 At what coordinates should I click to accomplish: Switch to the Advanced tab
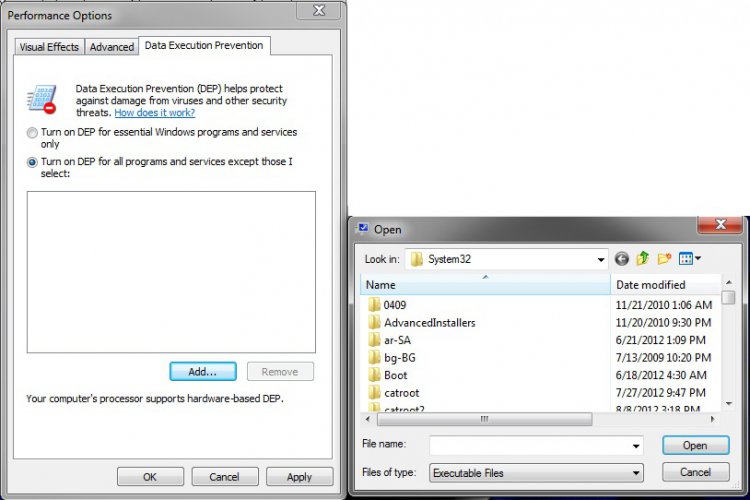(x=111, y=47)
